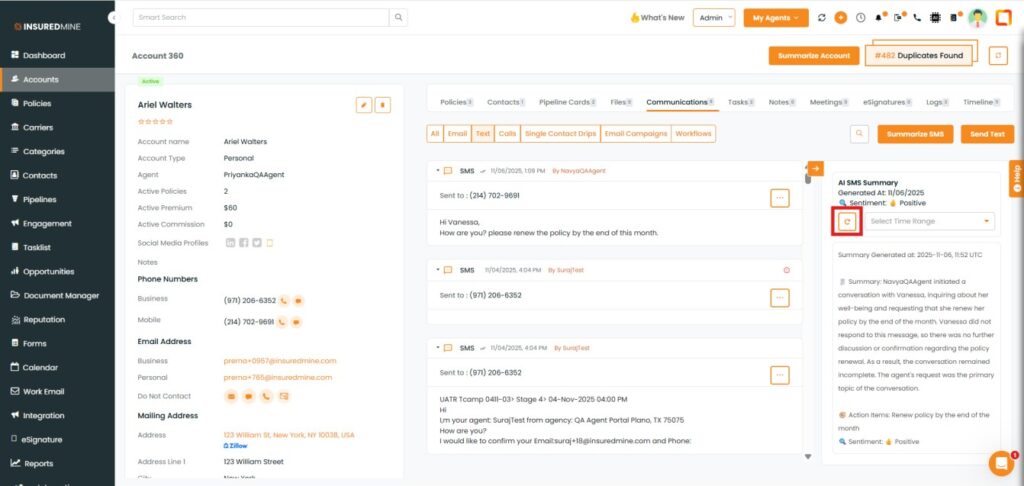Click the phone dialer icon in header

click(917, 18)
